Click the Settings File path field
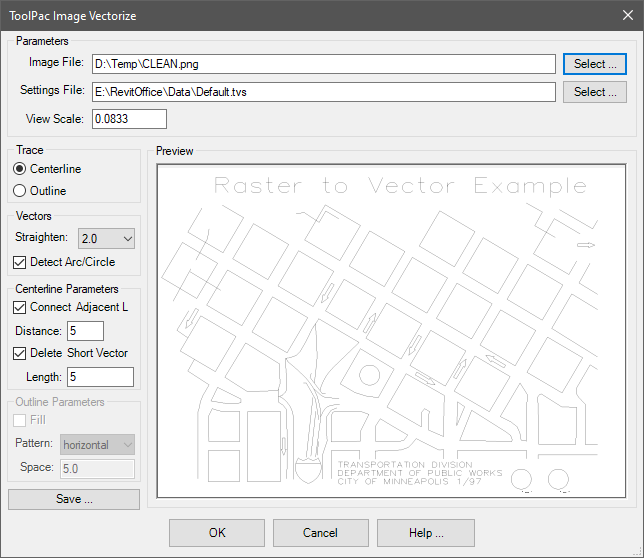This screenshot has width=644, height=558. tap(322, 92)
